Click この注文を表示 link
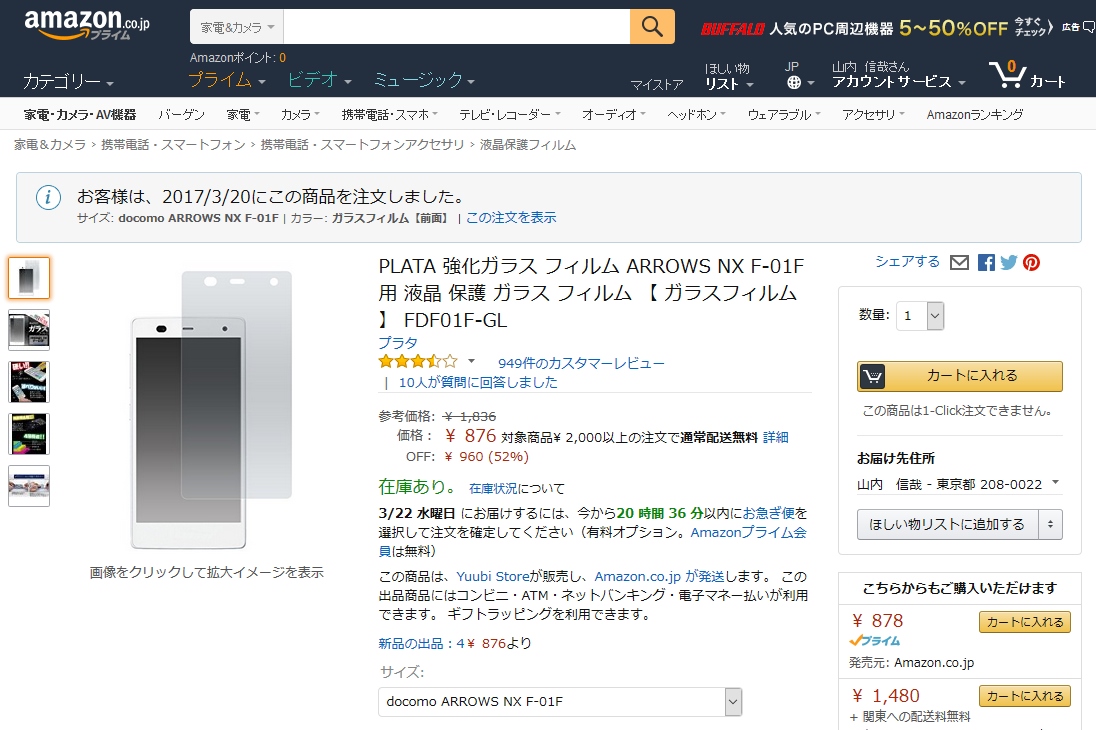Viewport: 1096px width, 730px height. coord(511,217)
